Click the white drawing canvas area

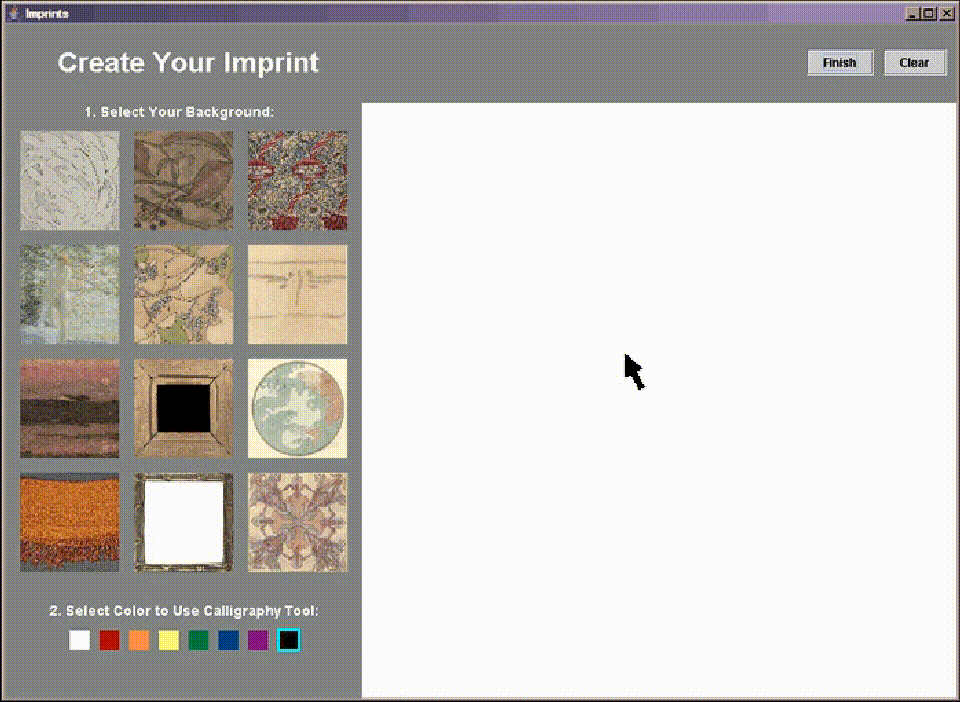(x=659, y=400)
